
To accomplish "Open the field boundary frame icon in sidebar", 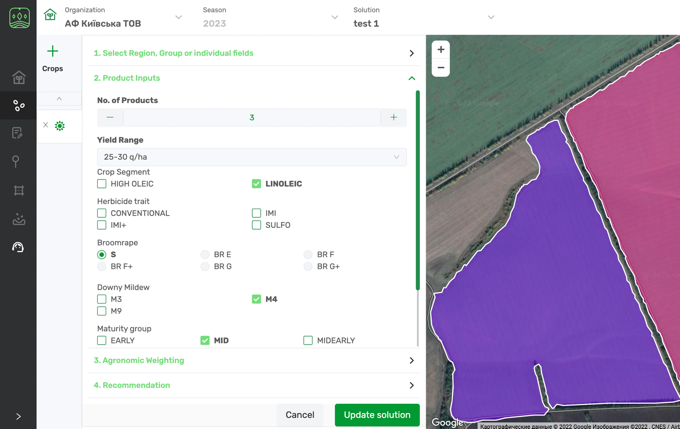I will [18, 190].
